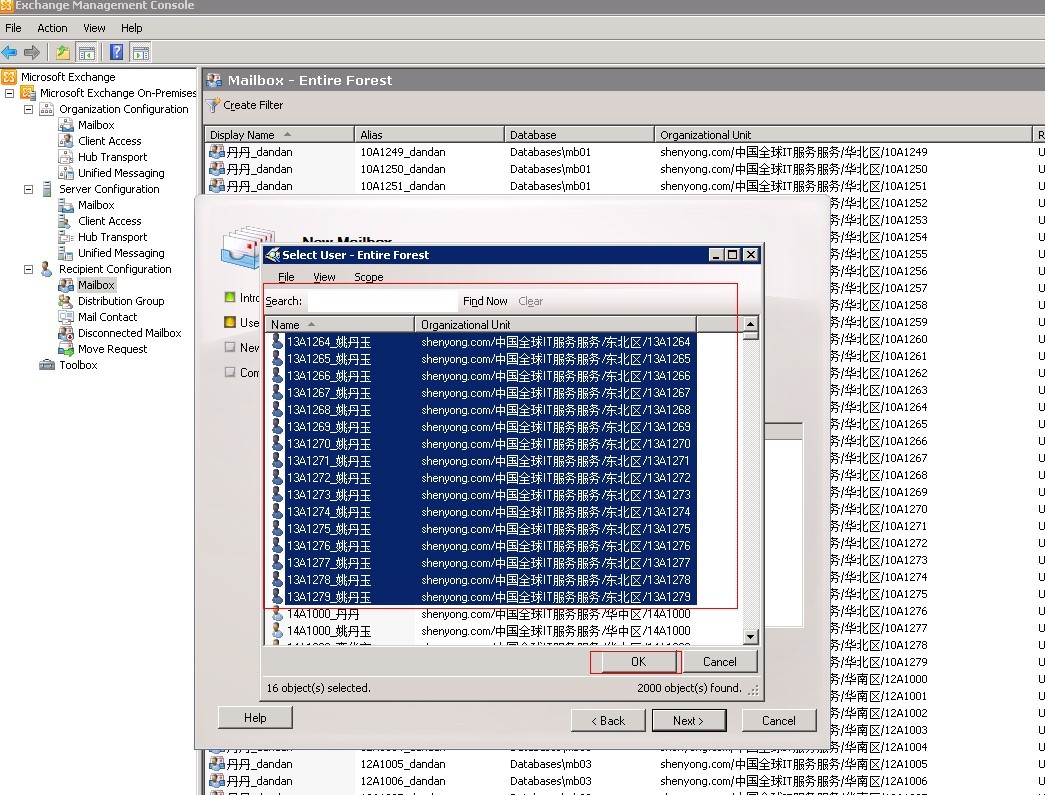Viewport: 1045px width, 795px height.
Task: Click the user icon for 13A1264_姚丹玉
Action: 277,342
